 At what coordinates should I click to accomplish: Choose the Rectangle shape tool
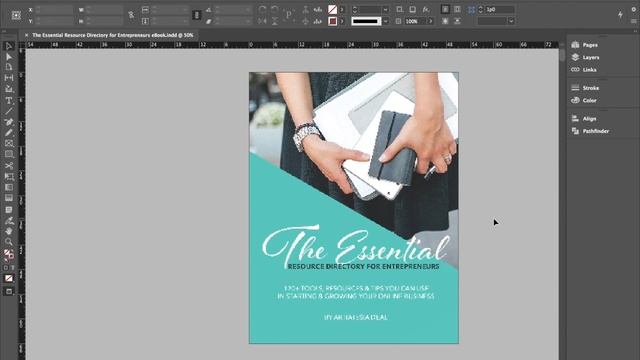coord(9,154)
